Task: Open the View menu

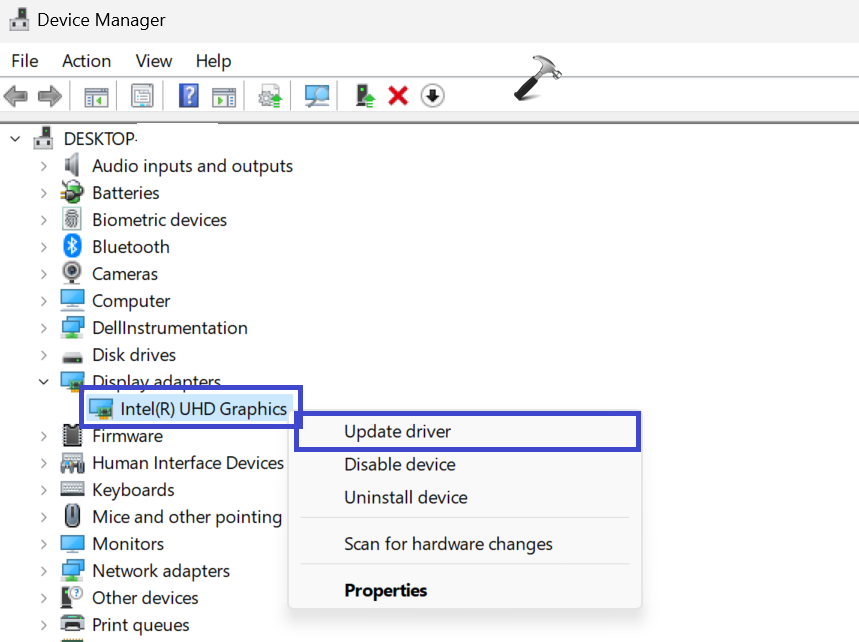Action: point(154,61)
